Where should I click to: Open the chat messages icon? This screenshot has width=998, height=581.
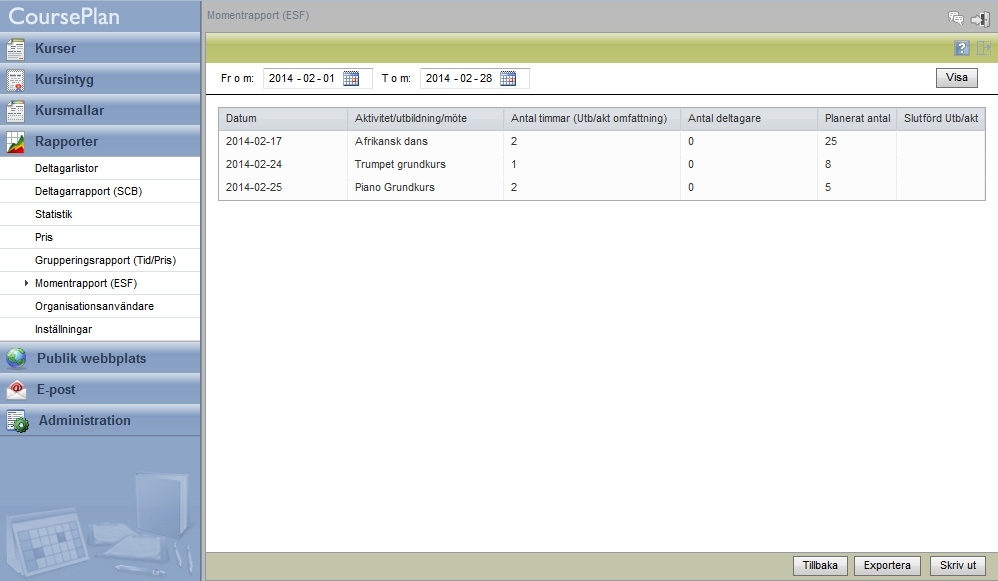(x=955, y=18)
